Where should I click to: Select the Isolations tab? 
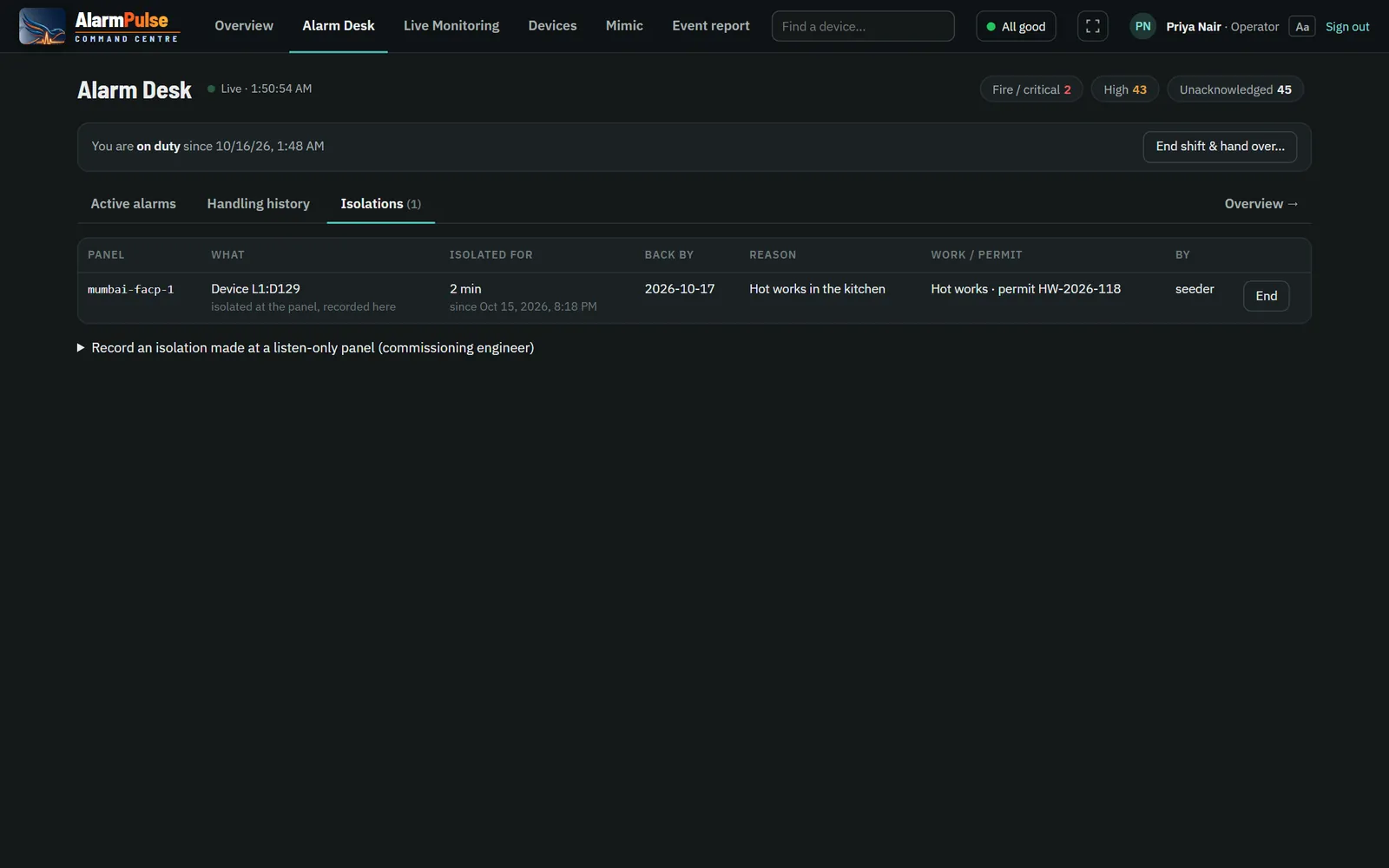tap(380, 203)
